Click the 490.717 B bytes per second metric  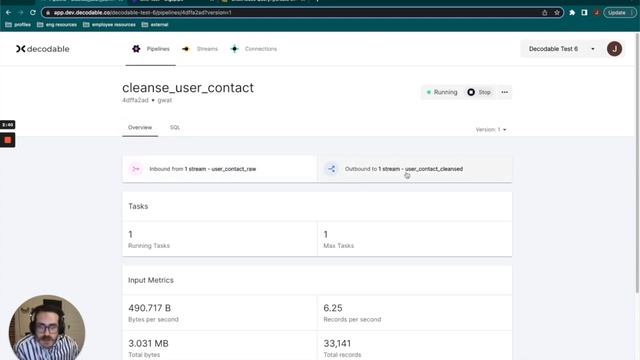[x=149, y=308]
